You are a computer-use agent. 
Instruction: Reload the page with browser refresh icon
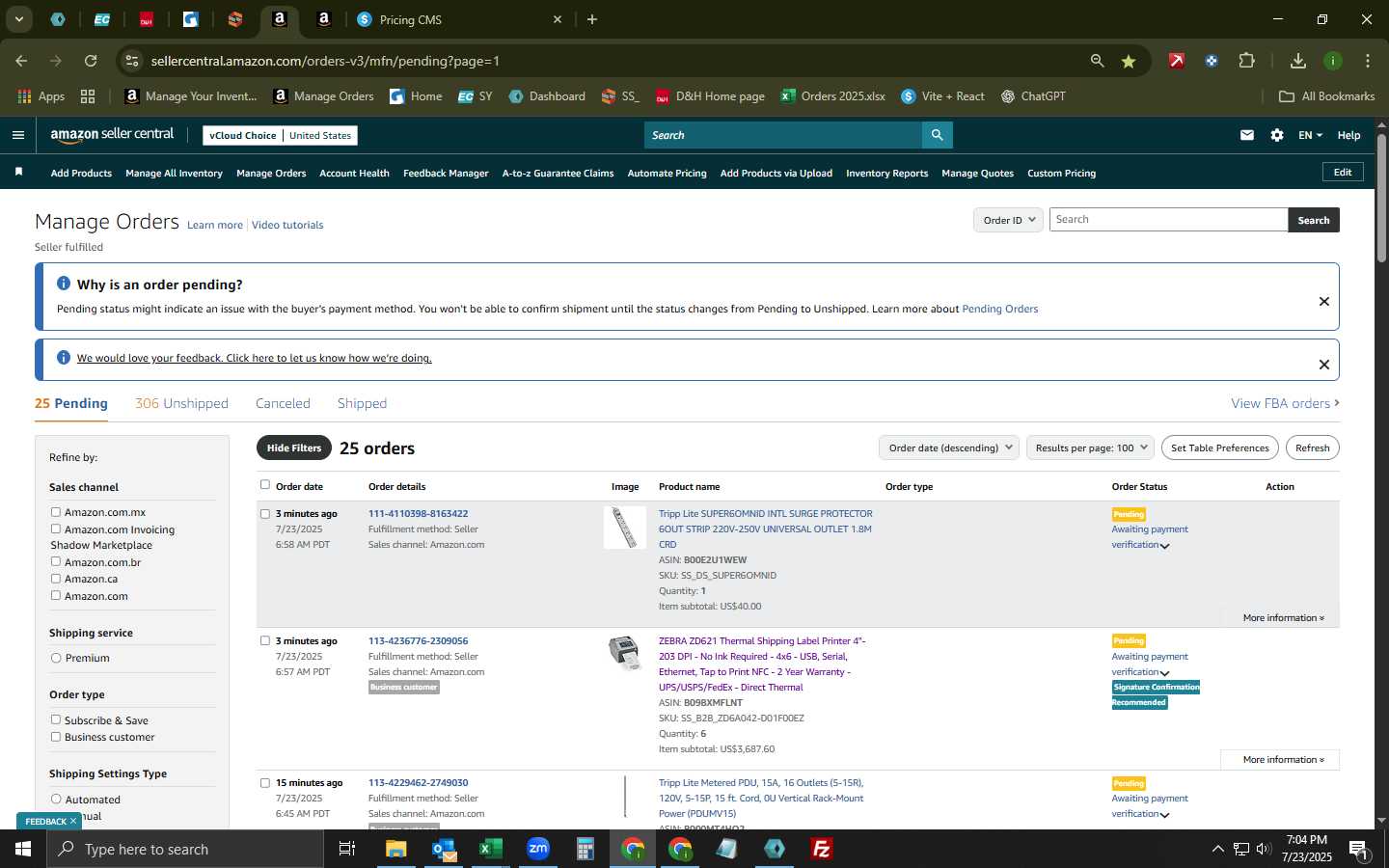(91, 61)
